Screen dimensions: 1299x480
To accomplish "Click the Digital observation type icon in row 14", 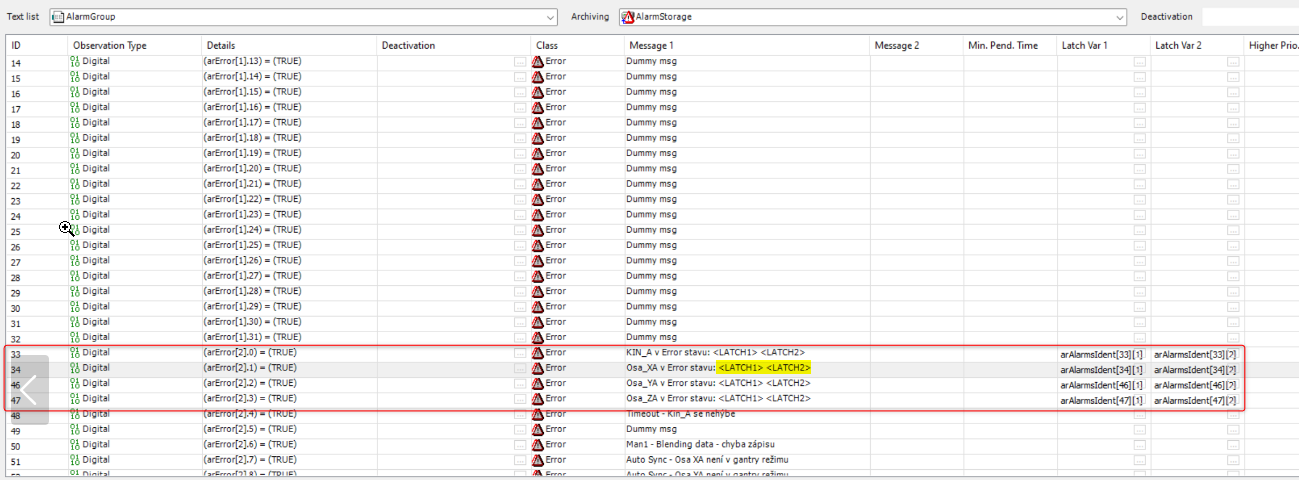I will click(75, 61).
